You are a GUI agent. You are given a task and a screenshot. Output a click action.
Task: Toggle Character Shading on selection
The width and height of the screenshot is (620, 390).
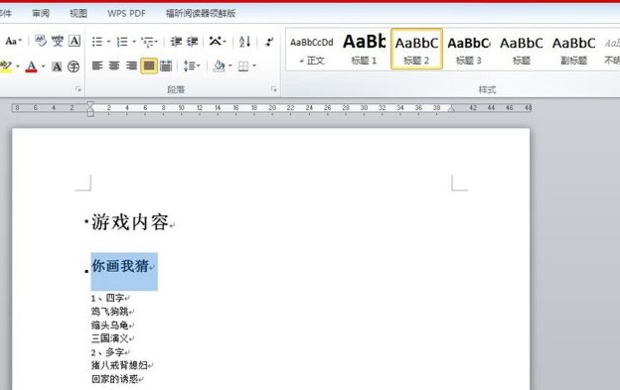(57, 66)
